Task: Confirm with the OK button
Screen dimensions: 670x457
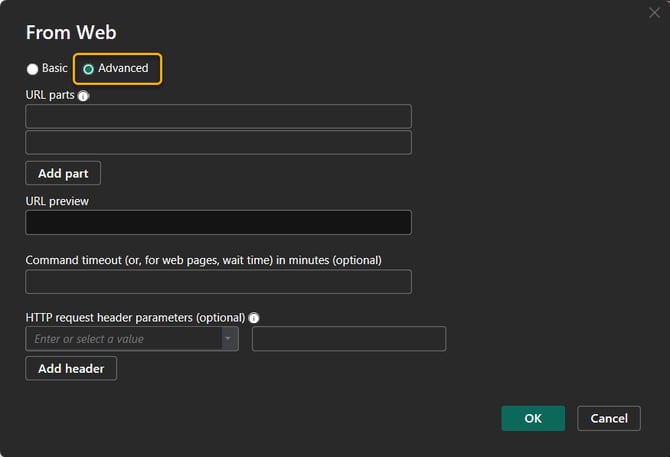Action: [x=533, y=418]
